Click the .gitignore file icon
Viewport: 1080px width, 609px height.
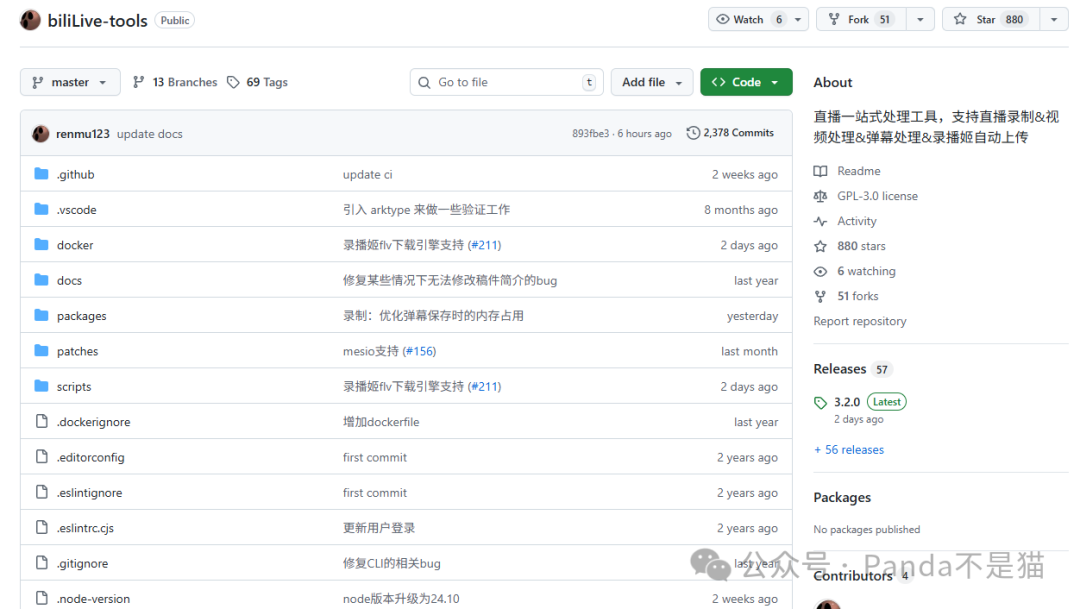(x=41, y=563)
